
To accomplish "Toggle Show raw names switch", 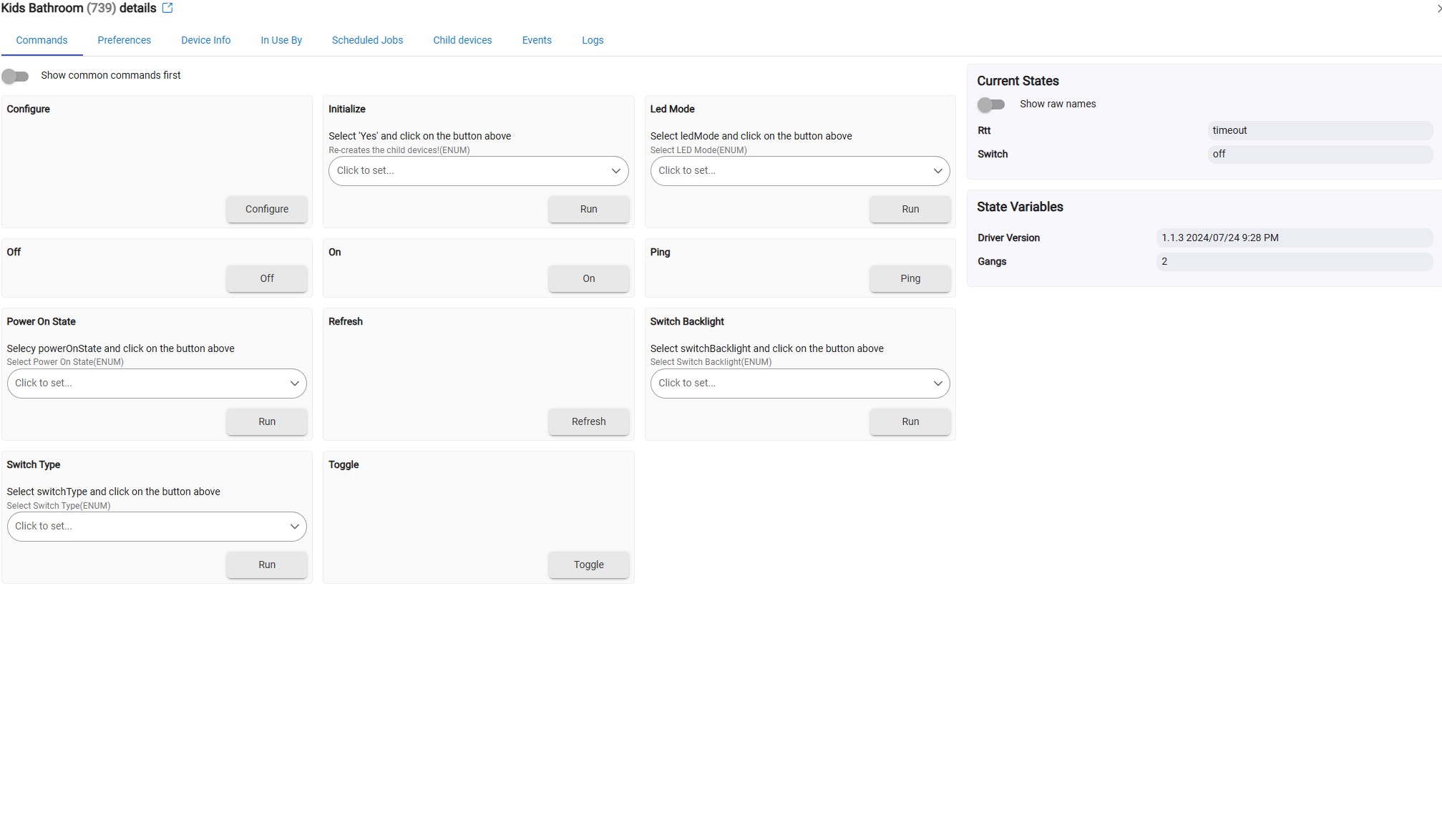I will pyautogui.click(x=991, y=104).
